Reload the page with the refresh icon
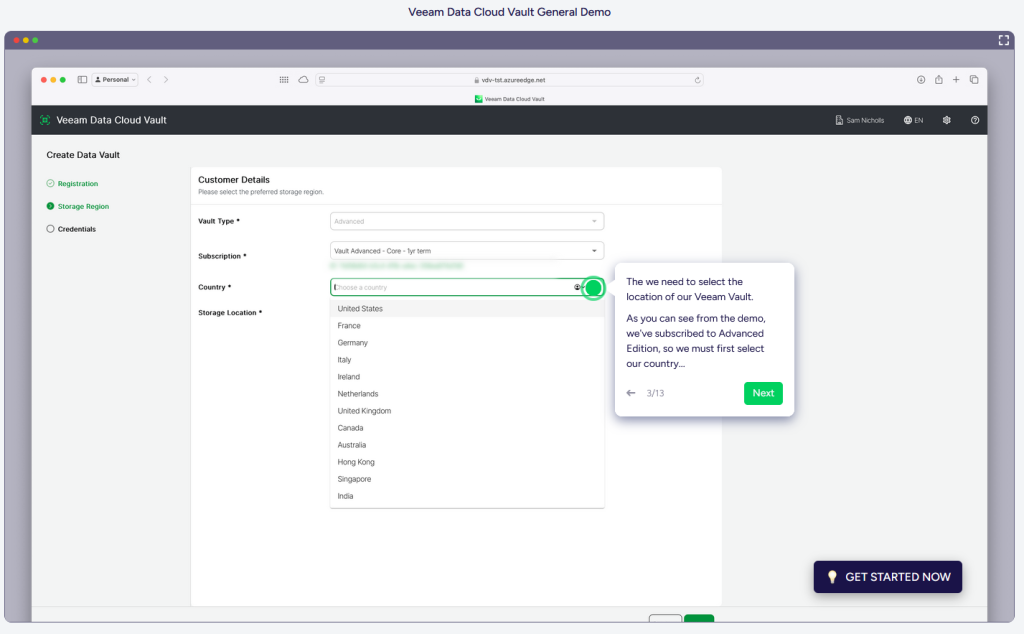The width and height of the screenshot is (1024, 634). click(x=697, y=80)
